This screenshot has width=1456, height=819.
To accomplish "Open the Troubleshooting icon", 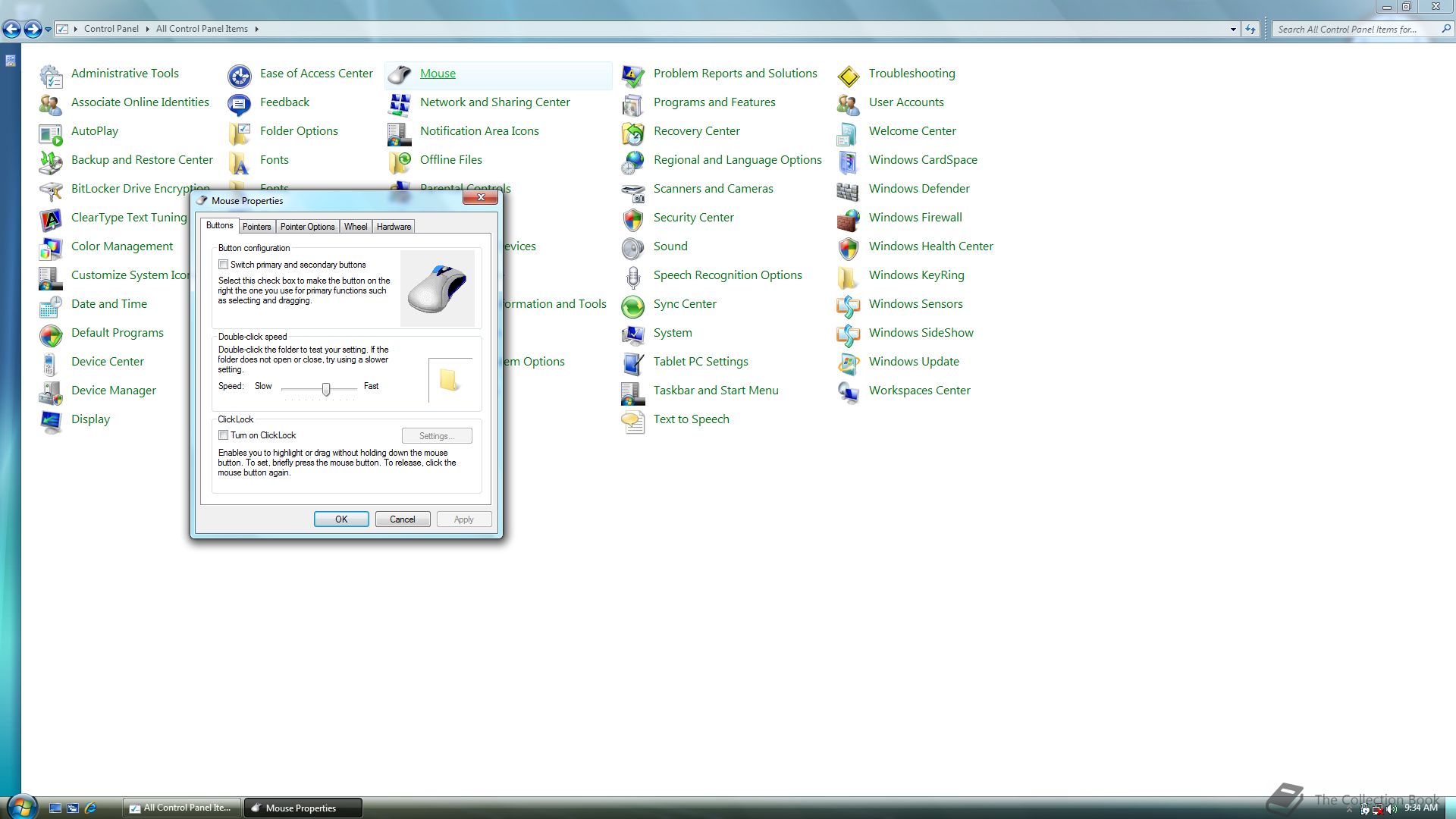I will 849,75.
